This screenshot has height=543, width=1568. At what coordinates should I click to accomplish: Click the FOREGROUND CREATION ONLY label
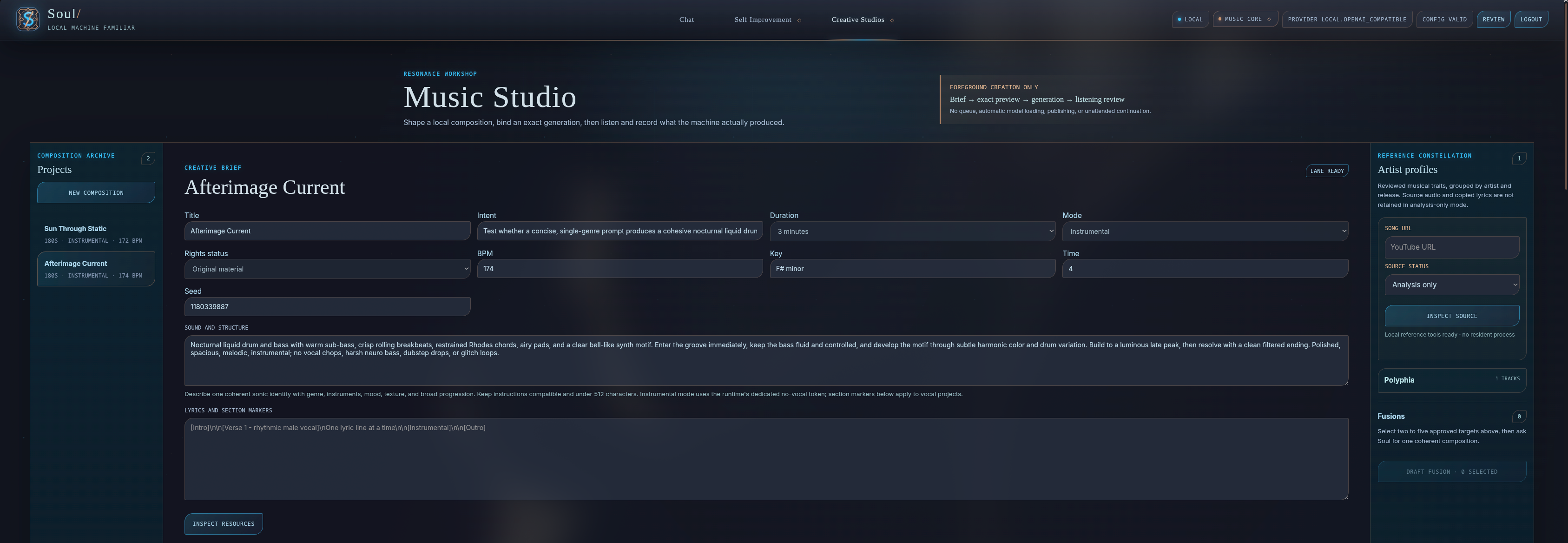point(994,87)
